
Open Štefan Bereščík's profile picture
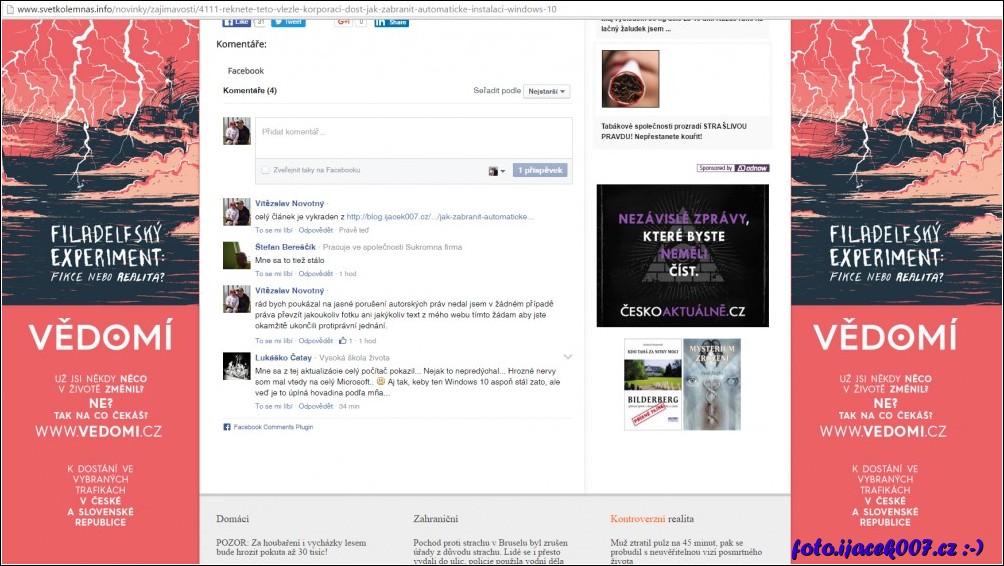pyautogui.click(x=237, y=255)
